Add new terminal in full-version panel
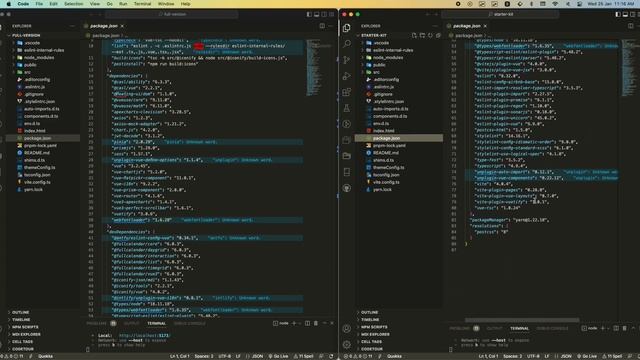Screen dimensions: 640x360 [x=294, y=323]
